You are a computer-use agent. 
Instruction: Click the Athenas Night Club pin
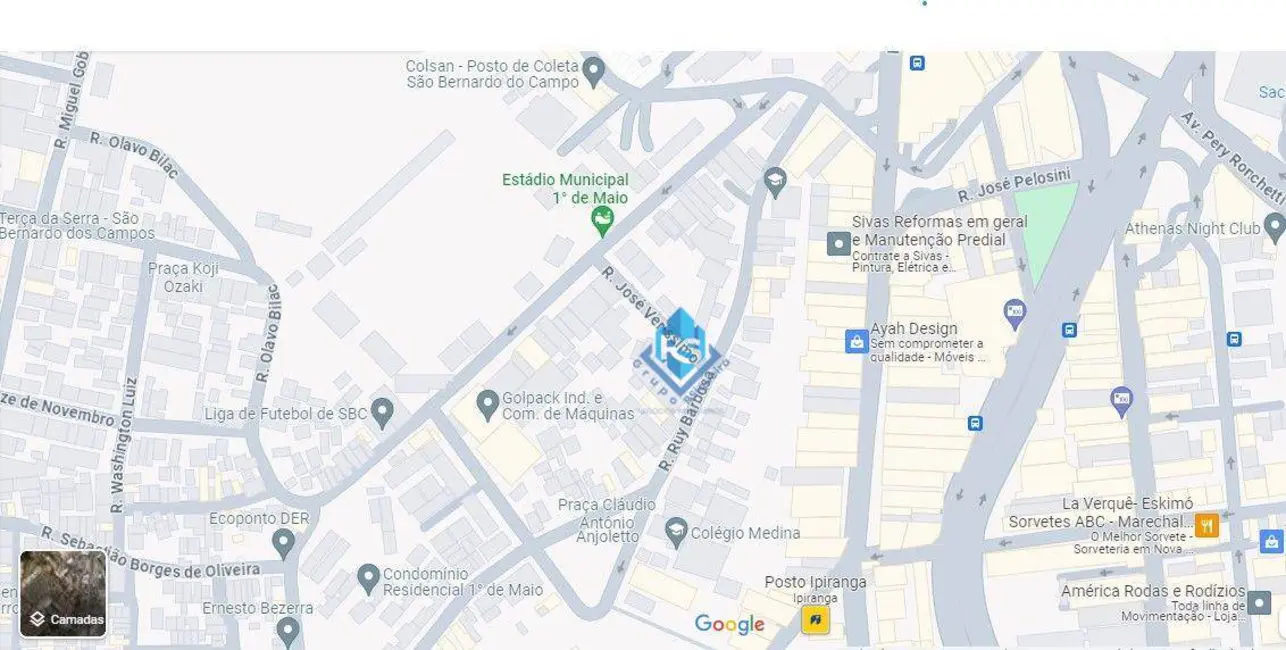coord(1274,228)
